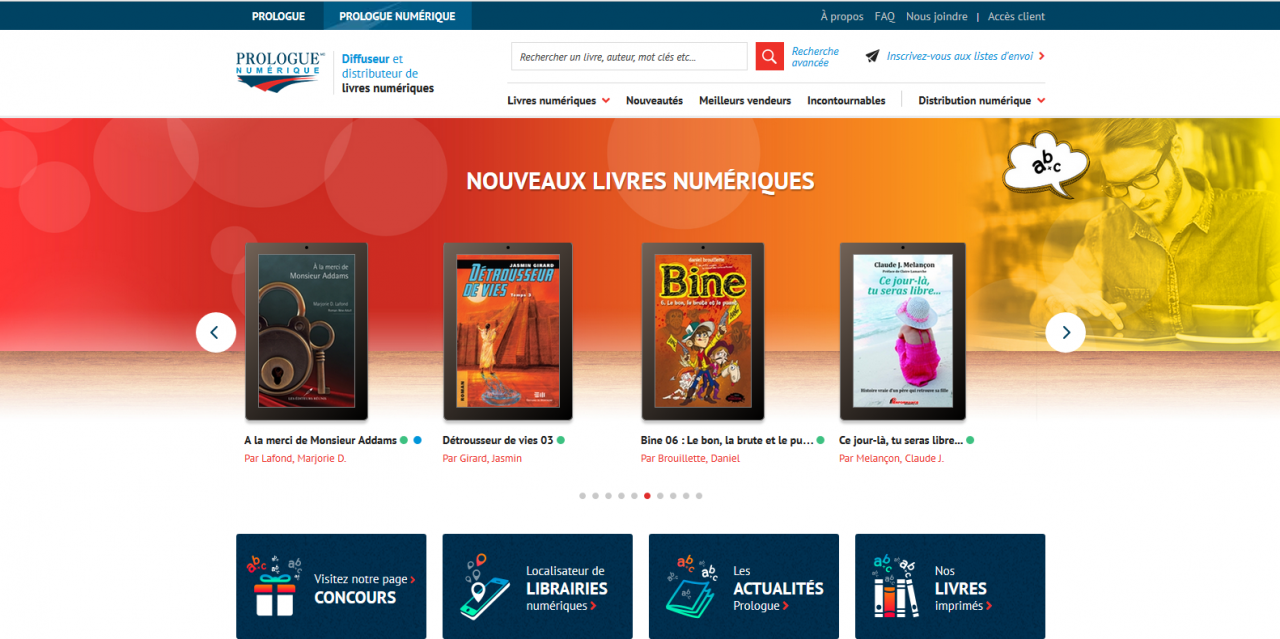This screenshot has width=1280, height=639.
Task: Open the Recherche avancée link
Action: coord(815,57)
